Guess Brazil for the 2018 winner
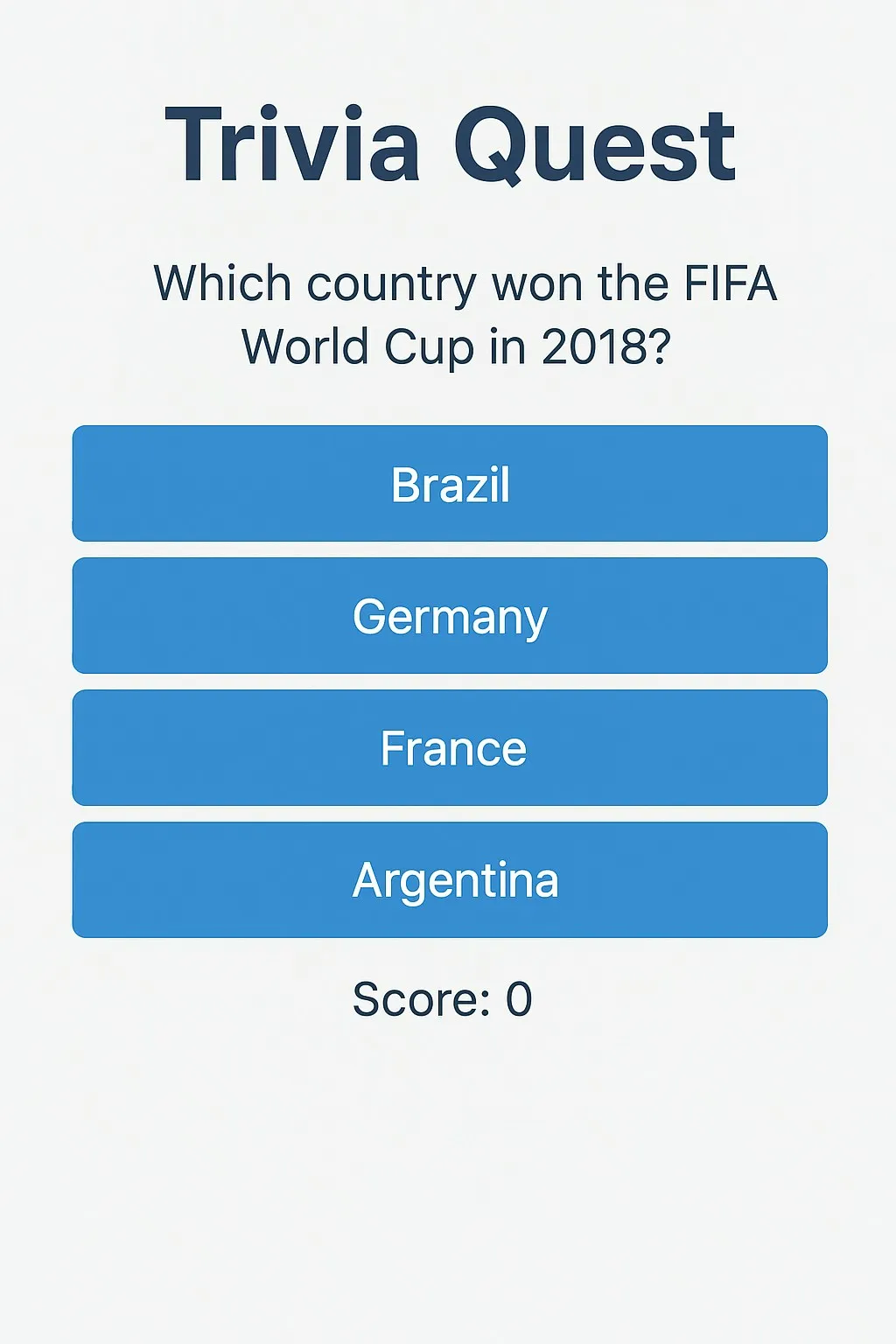Screen dimensions: 896x1344 click(450, 484)
